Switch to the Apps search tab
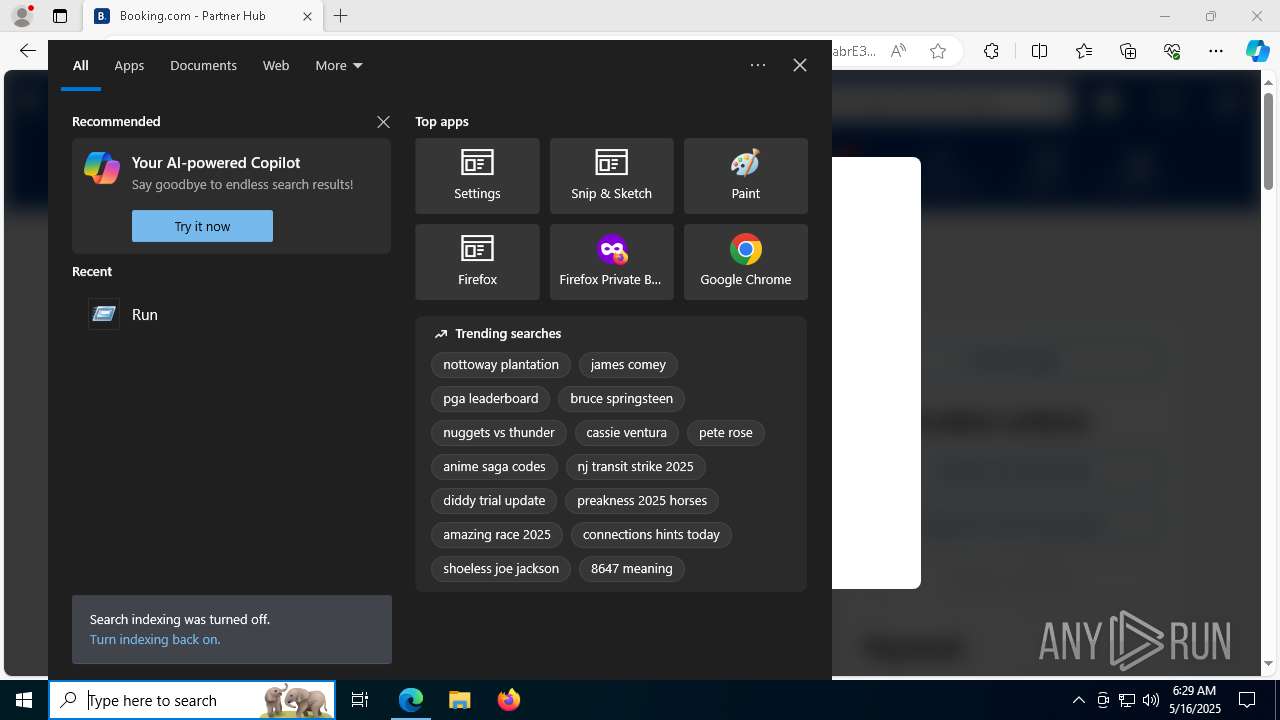Screen dimensions: 1280x720 coord(129,65)
